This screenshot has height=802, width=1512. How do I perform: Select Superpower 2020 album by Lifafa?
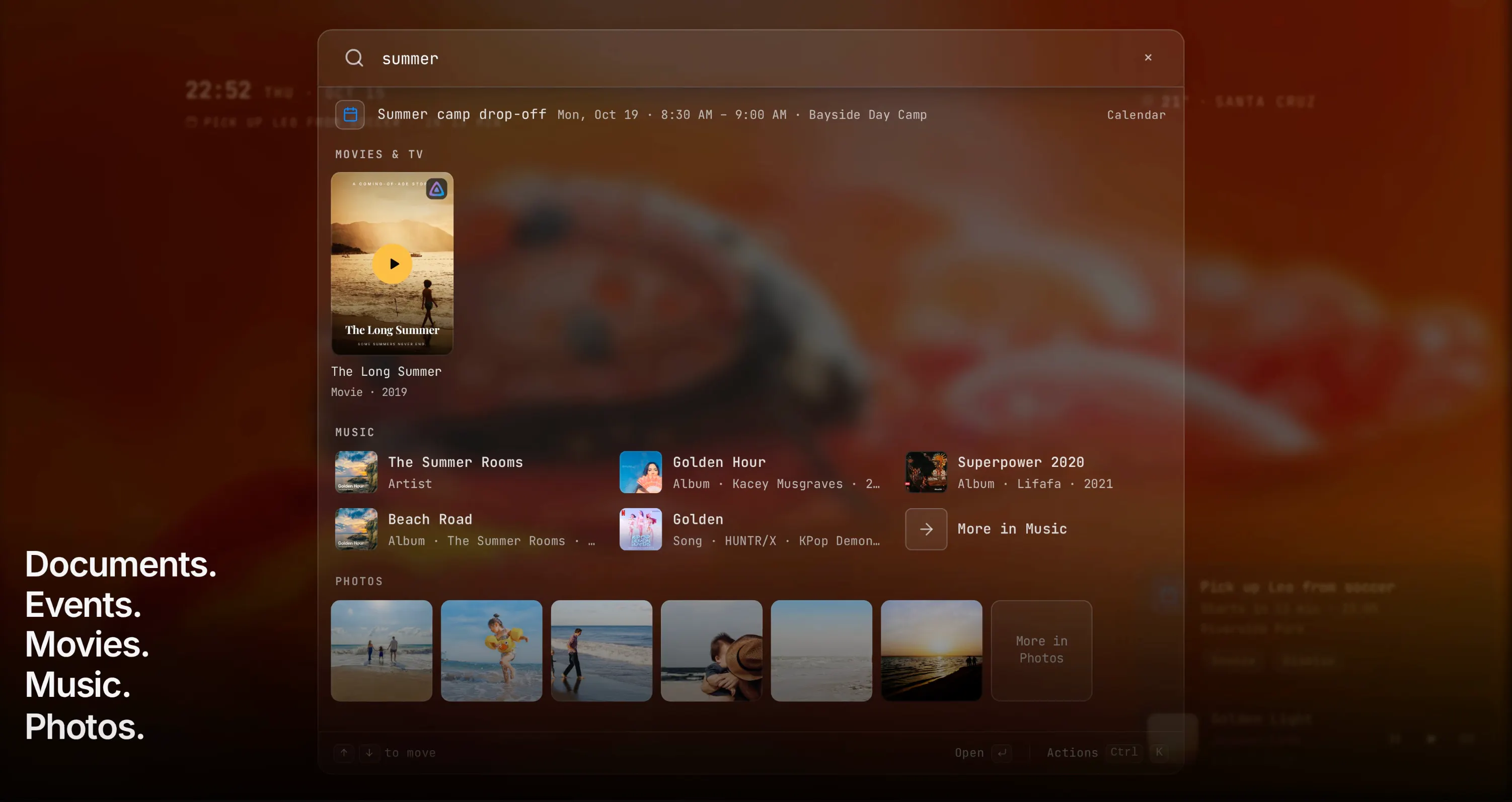pyautogui.click(x=1036, y=472)
